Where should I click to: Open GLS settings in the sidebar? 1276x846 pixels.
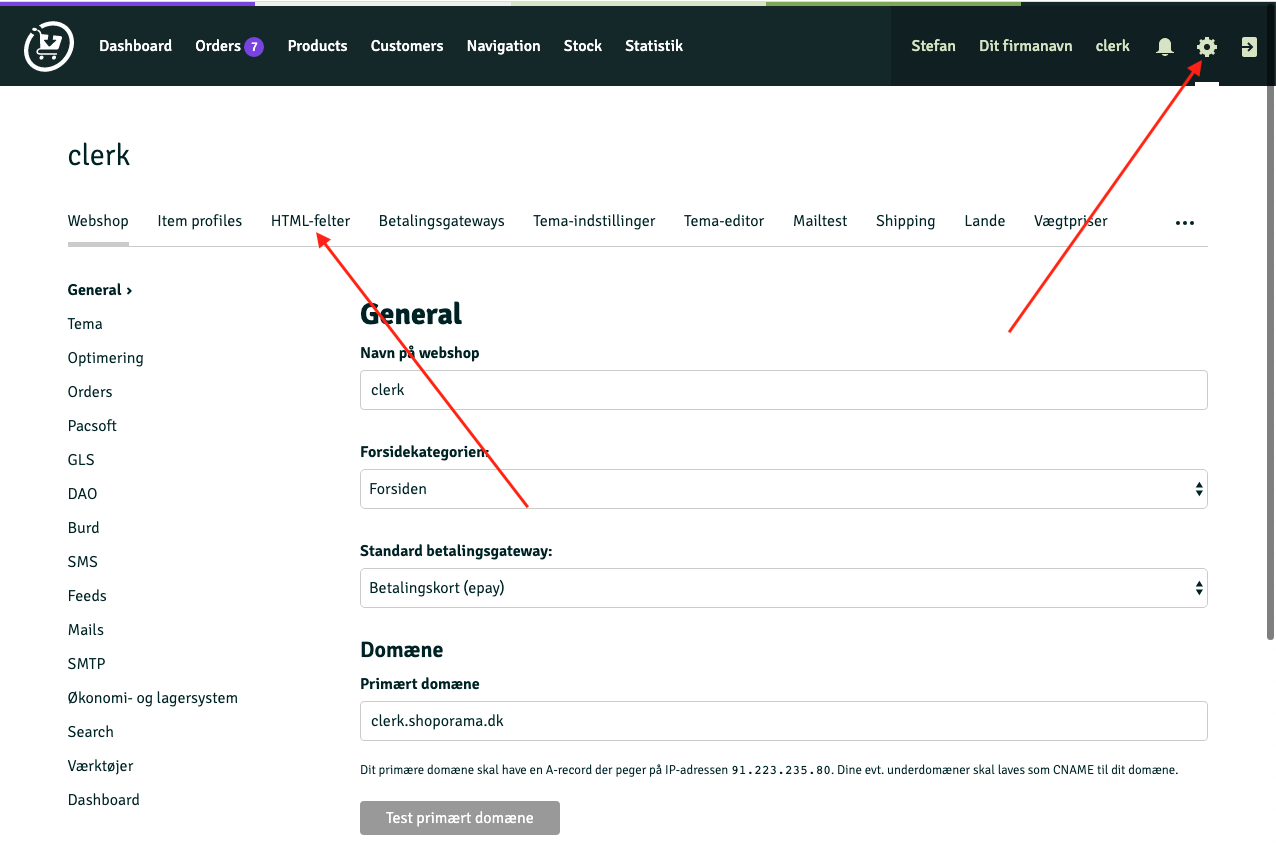(80, 459)
